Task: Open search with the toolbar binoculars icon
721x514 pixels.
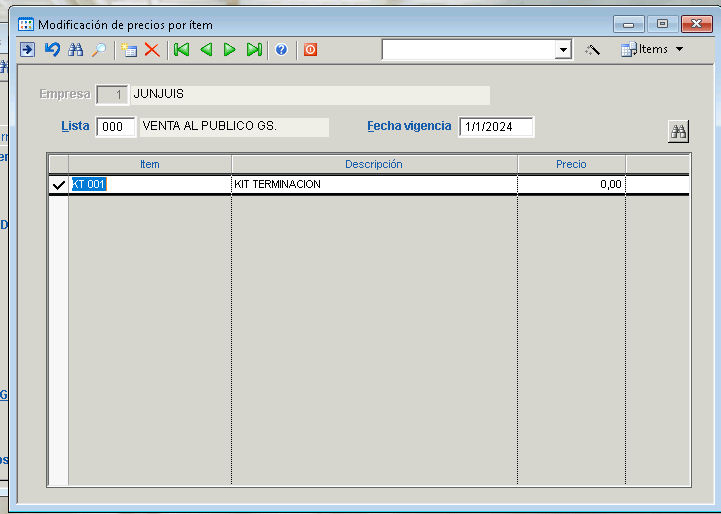Action: click(75, 49)
